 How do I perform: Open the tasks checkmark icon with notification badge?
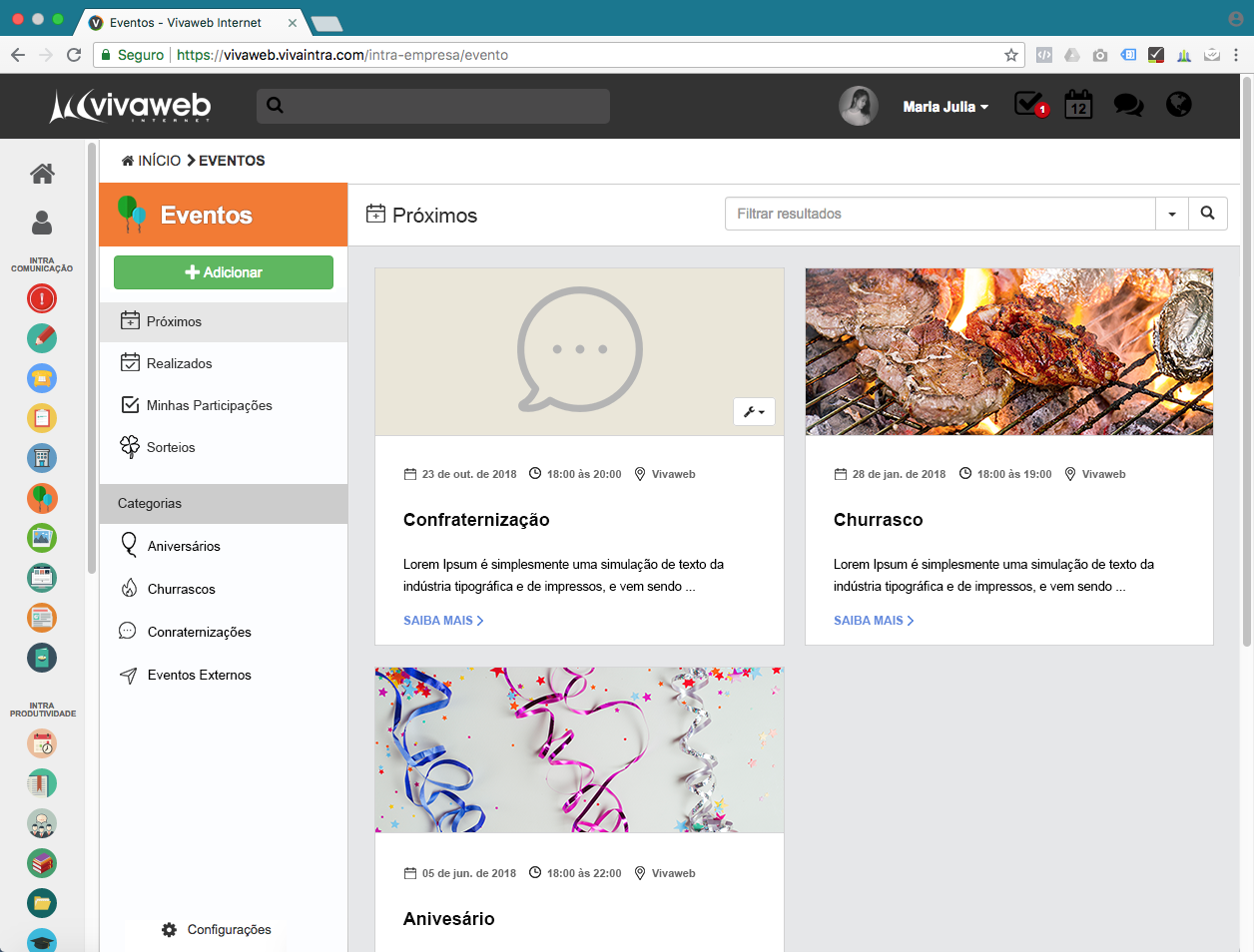click(x=1029, y=104)
